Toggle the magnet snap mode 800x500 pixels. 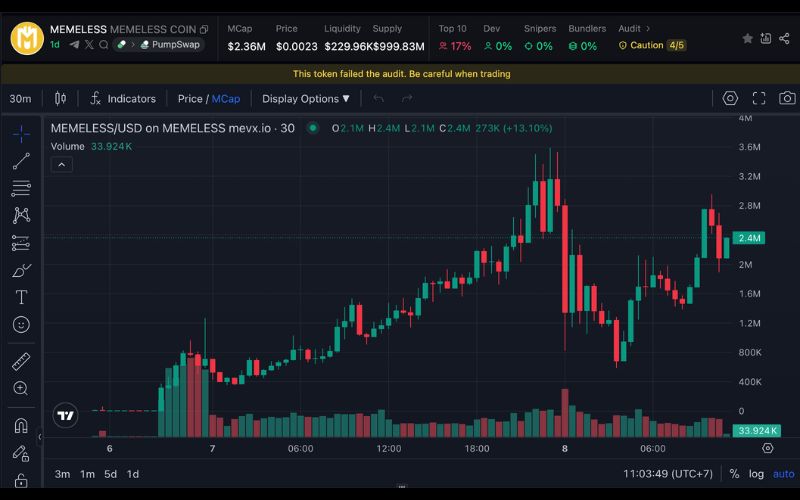pyautogui.click(x=21, y=426)
